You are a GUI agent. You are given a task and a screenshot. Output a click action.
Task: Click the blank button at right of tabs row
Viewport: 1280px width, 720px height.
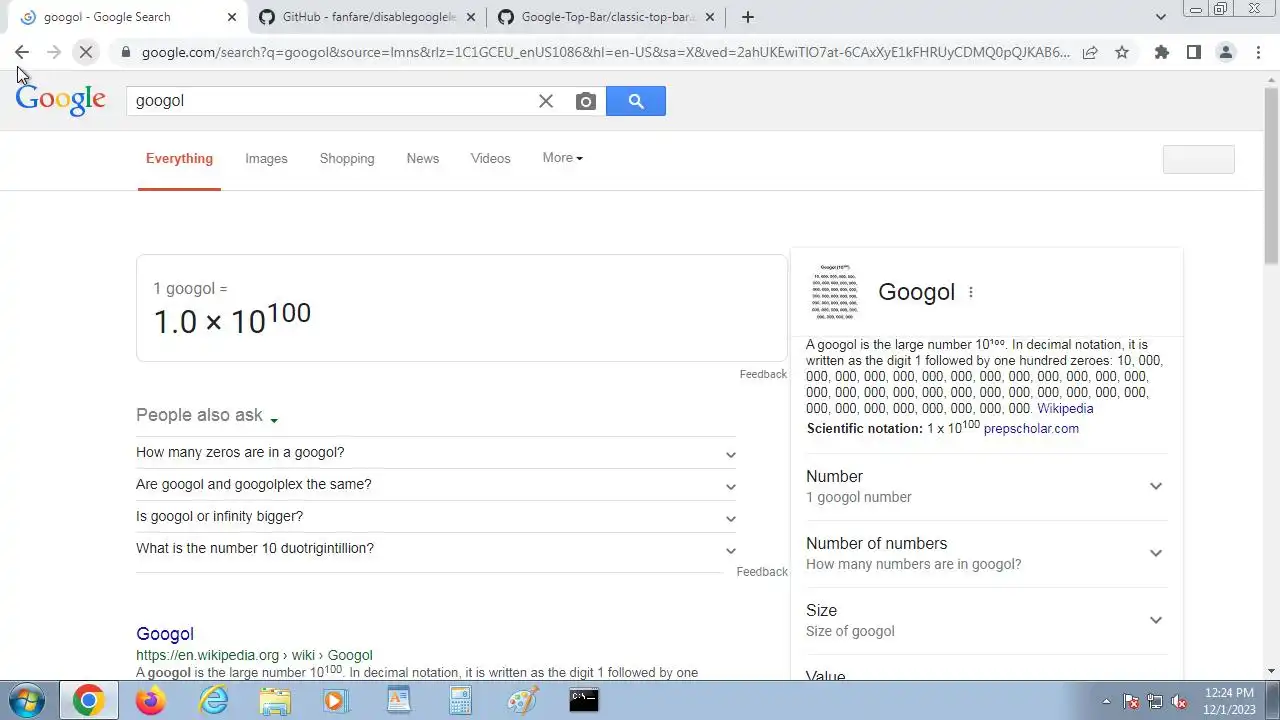[x=1198, y=159]
